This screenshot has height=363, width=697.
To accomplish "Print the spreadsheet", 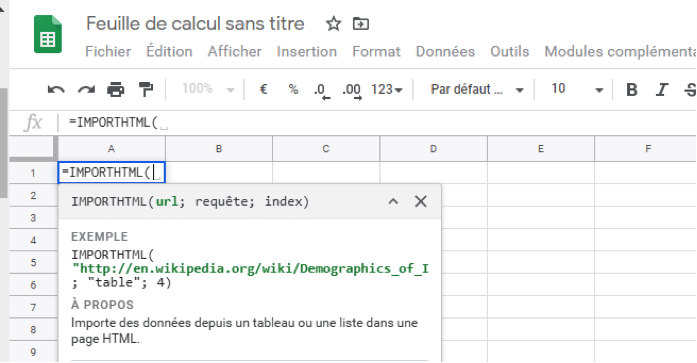I will click(116, 90).
